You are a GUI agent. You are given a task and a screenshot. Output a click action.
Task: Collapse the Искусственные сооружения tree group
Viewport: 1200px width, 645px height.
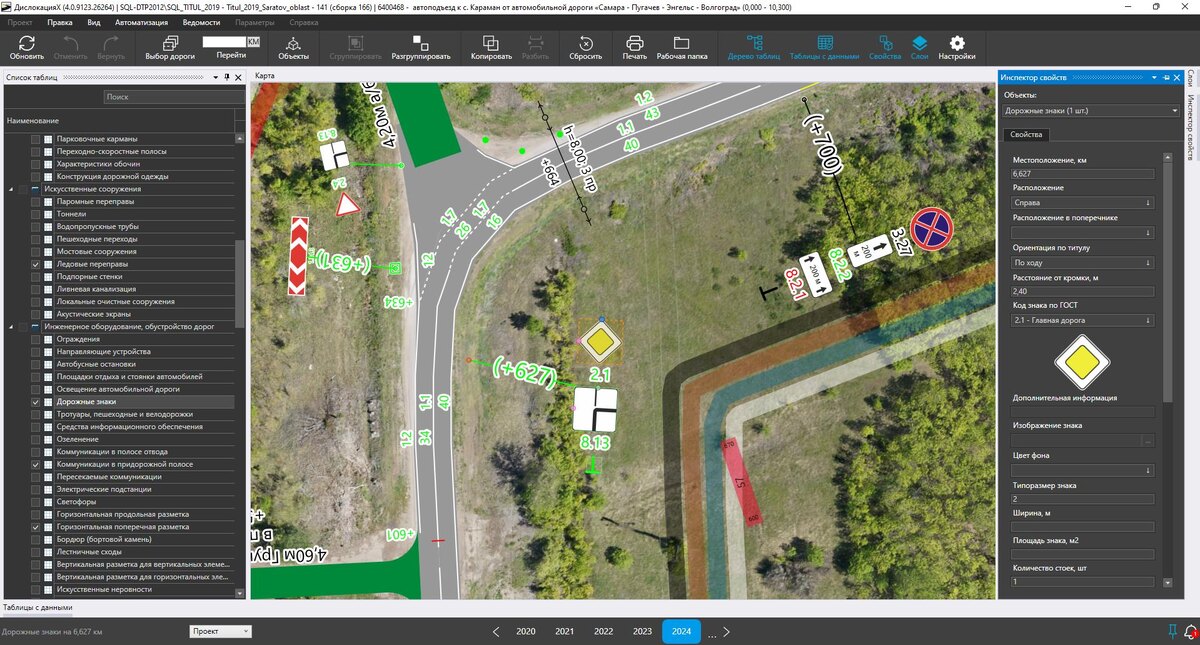click(x=11, y=189)
